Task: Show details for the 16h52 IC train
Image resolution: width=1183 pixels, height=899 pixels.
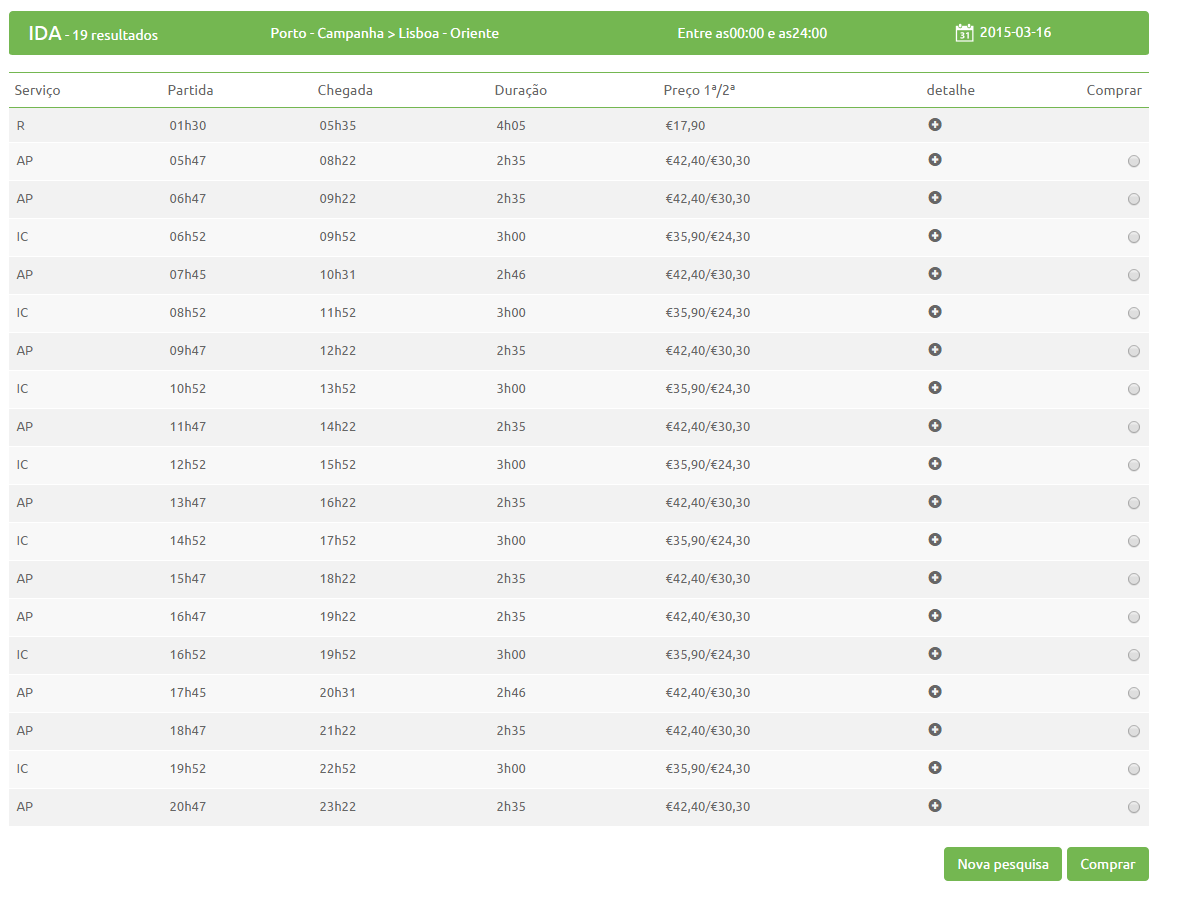Action: tap(935, 653)
